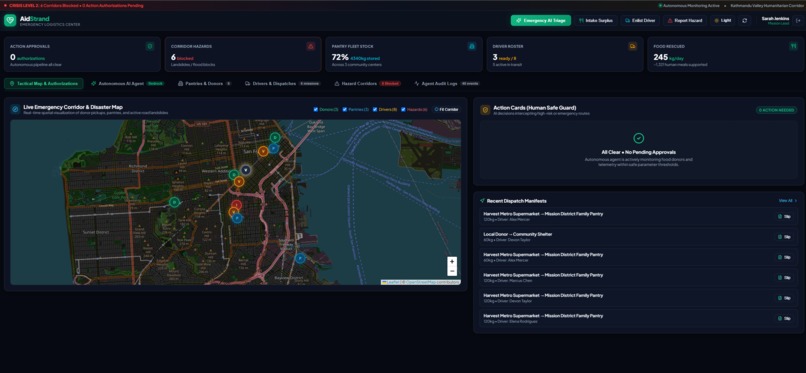The image size is (806, 373).
Task: Toggle the Hazards layer checkbox
Action: pyautogui.click(x=404, y=109)
